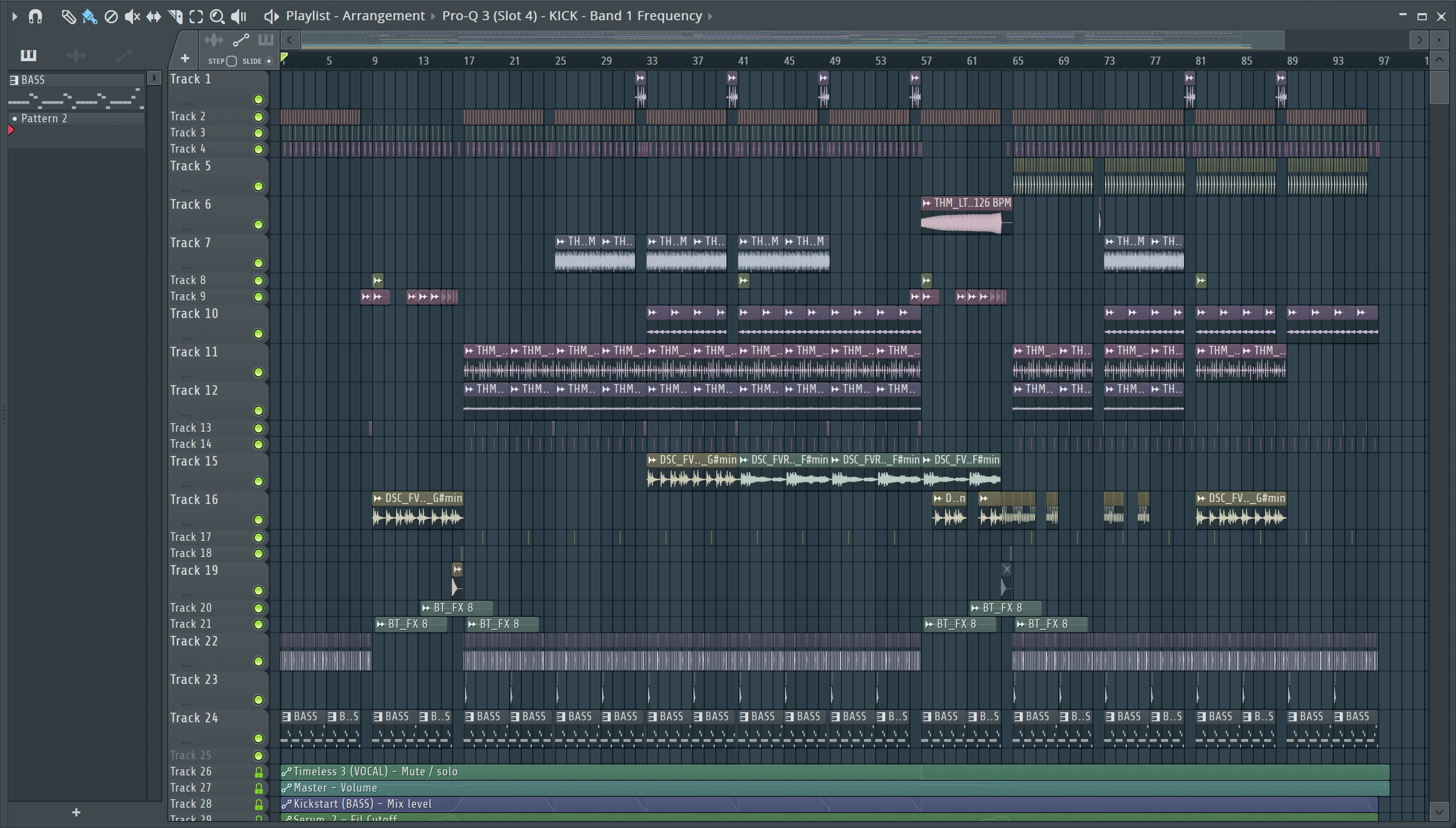Image resolution: width=1456 pixels, height=828 pixels.
Task: Add a new pattern at picker bottom
Action: [x=76, y=812]
